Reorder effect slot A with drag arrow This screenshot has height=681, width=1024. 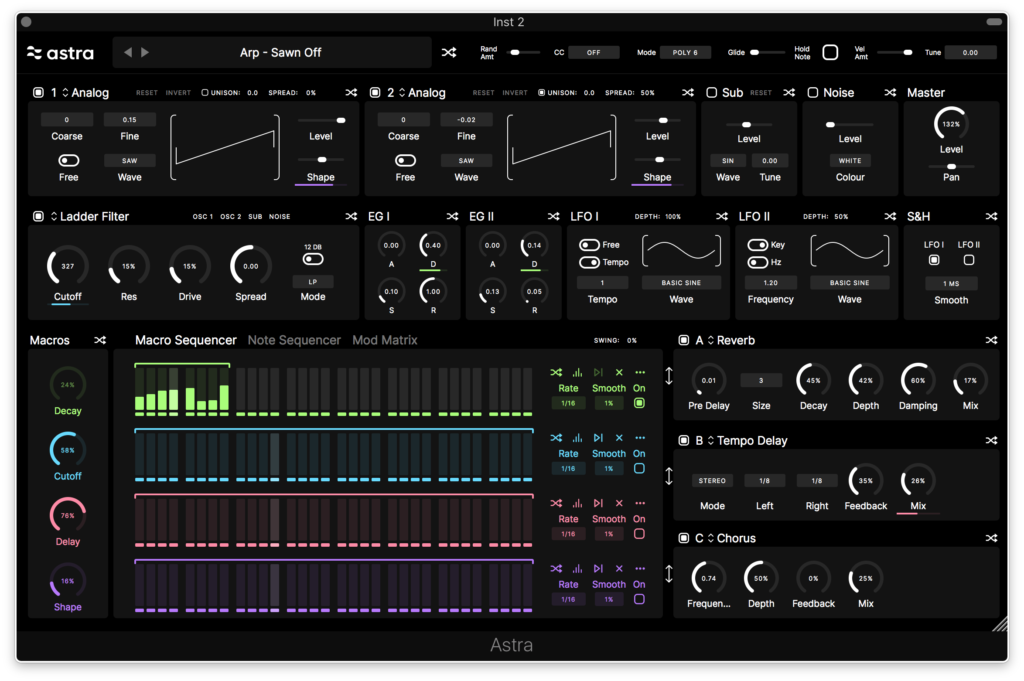[669, 376]
